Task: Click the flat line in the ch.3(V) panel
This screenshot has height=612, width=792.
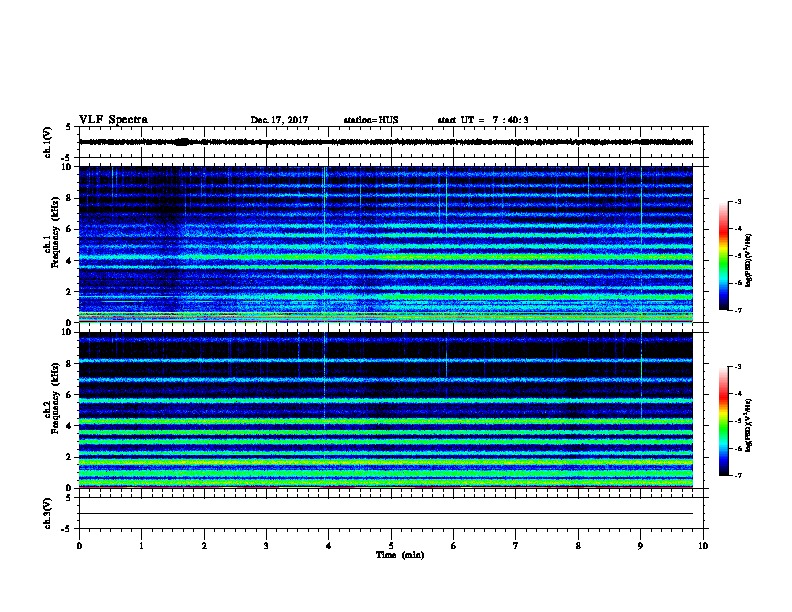Action: (x=386, y=514)
